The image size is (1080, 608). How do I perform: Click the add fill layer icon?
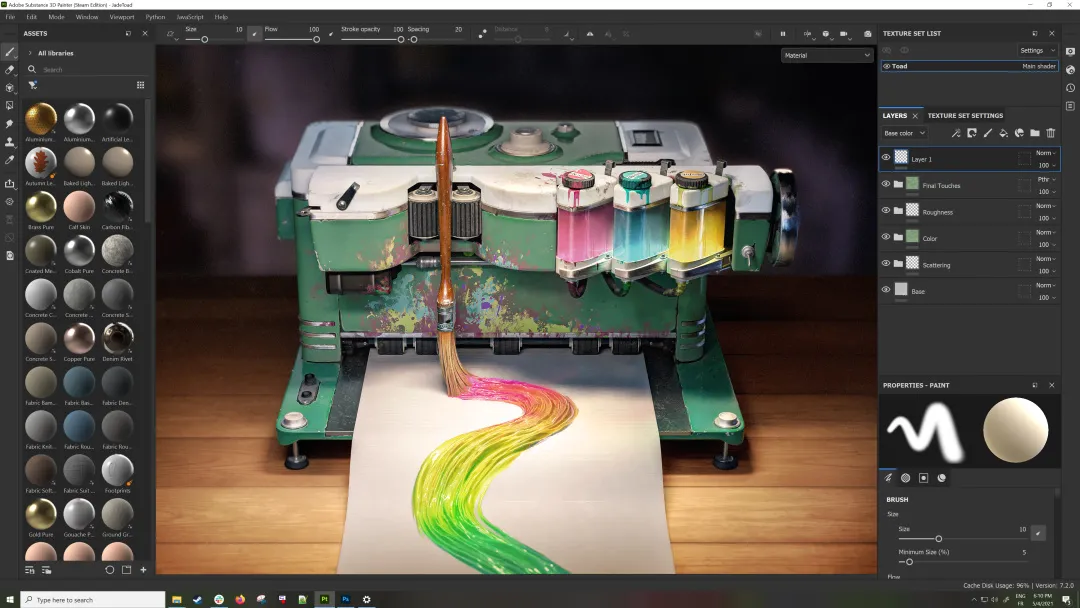[x=1003, y=133]
